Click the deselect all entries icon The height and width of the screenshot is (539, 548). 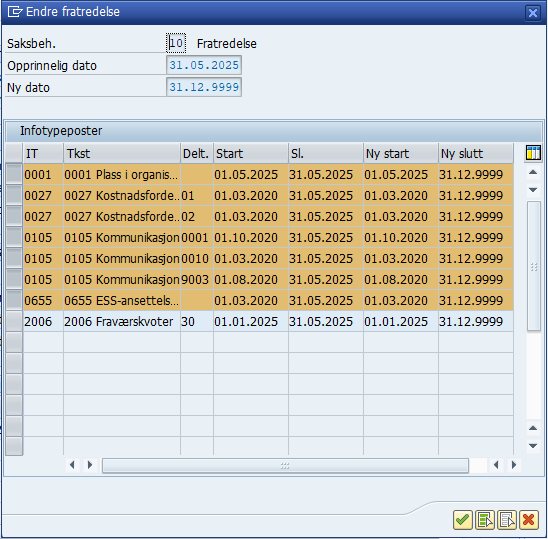(x=507, y=520)
